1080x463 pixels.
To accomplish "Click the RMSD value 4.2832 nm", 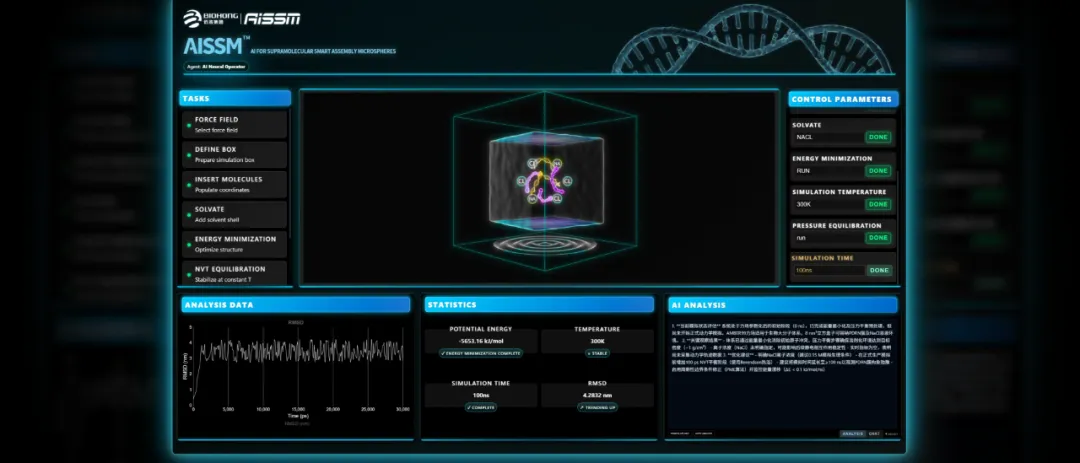I will click(x=597, y=395).
